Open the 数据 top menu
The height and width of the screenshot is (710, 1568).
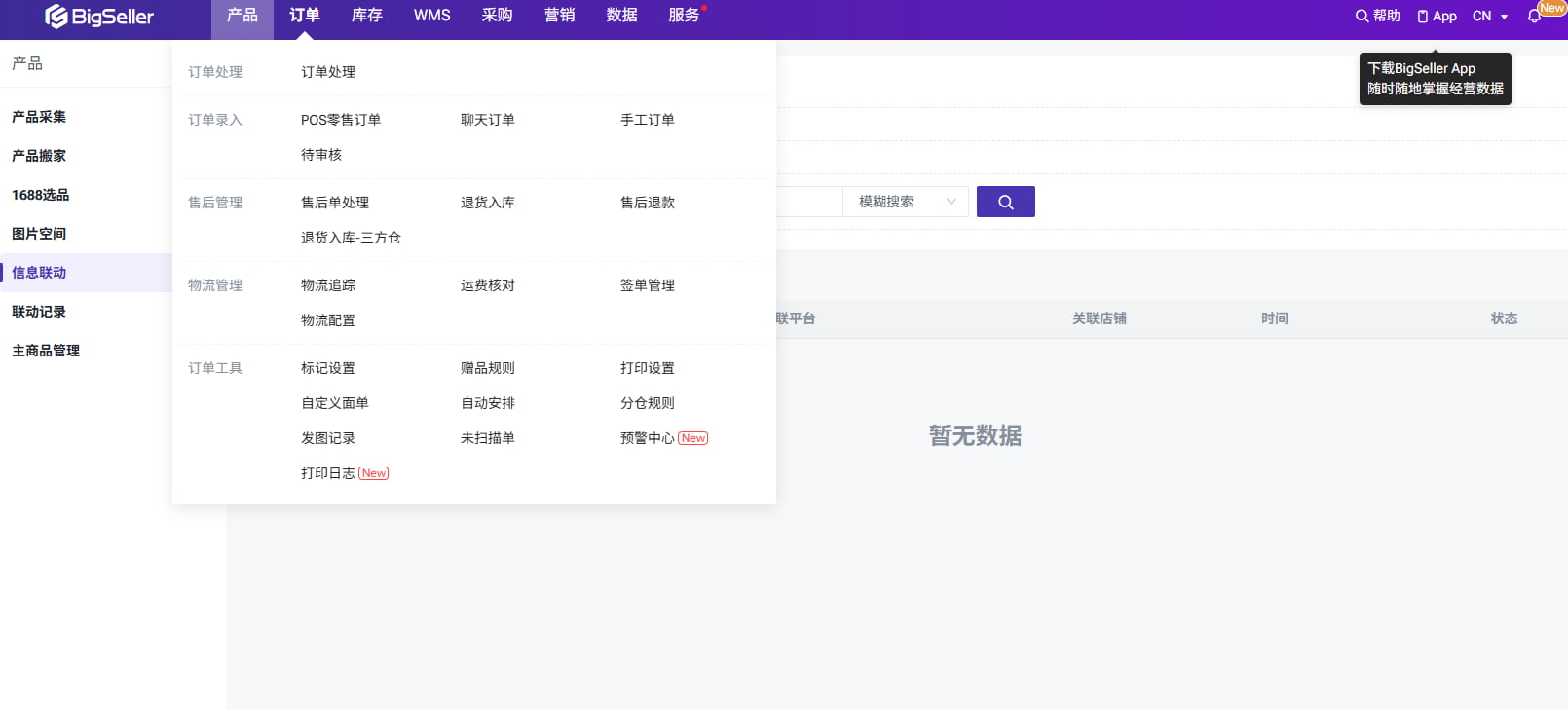click(622, 16)
